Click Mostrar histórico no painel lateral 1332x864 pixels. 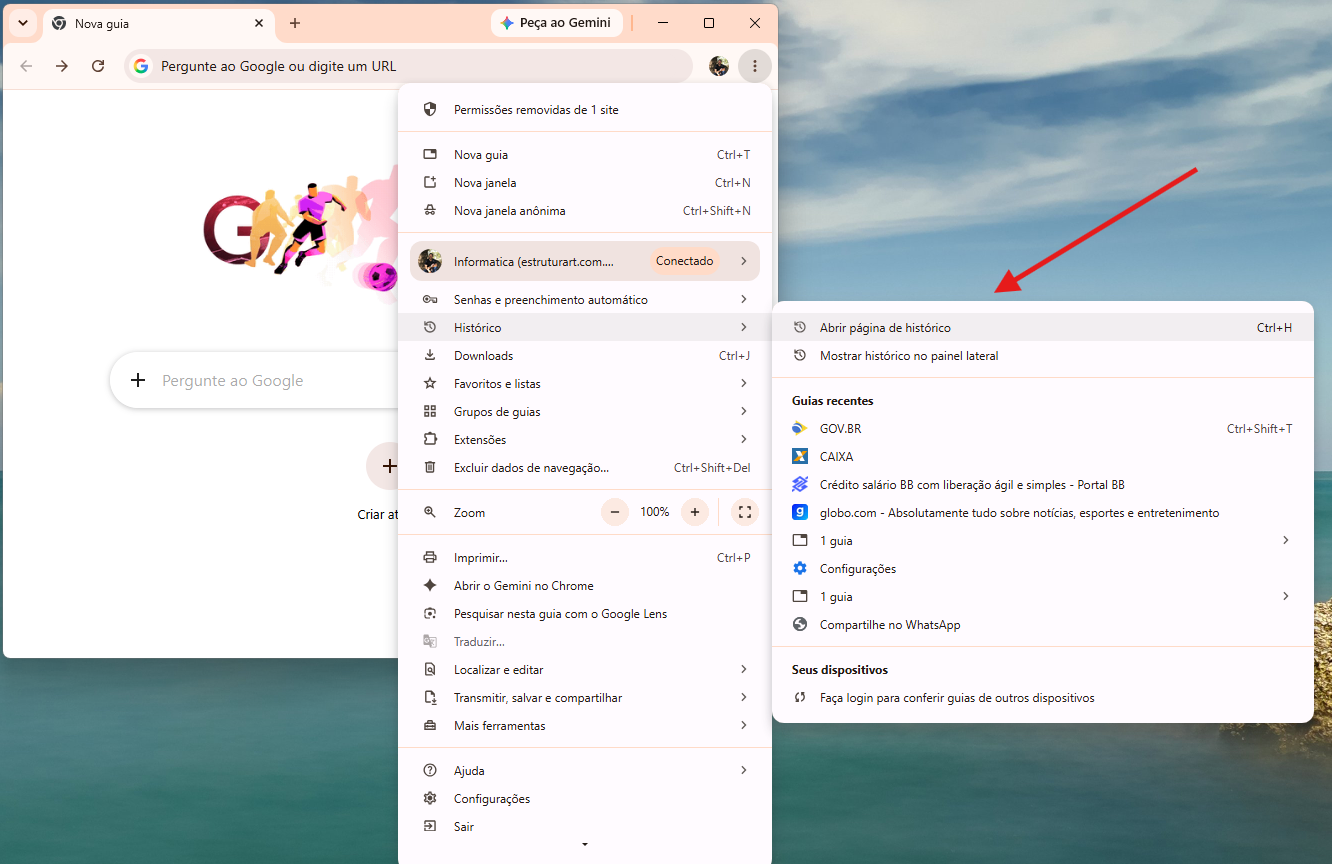[1043, 356]
